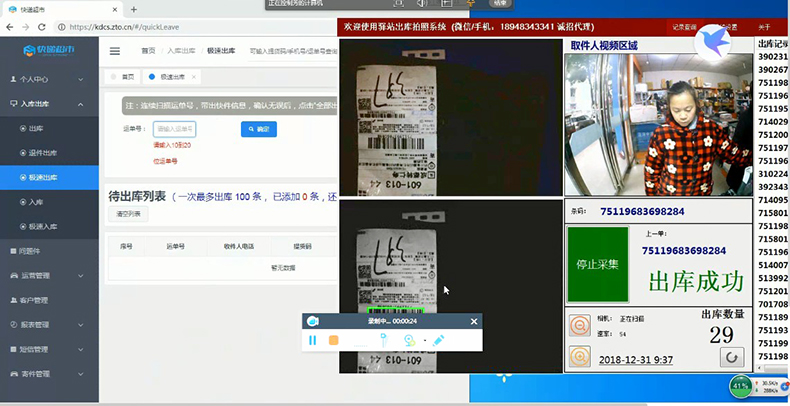Expand the 短信管理 sidebar menu
Screen dimensions: 790x406
[49, 350]
